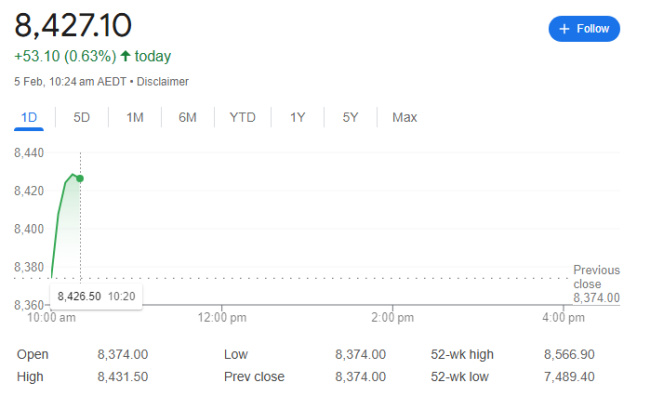View the 1Y chart range
This screenshot has width=650, height=396.
(x=297, y=118)
